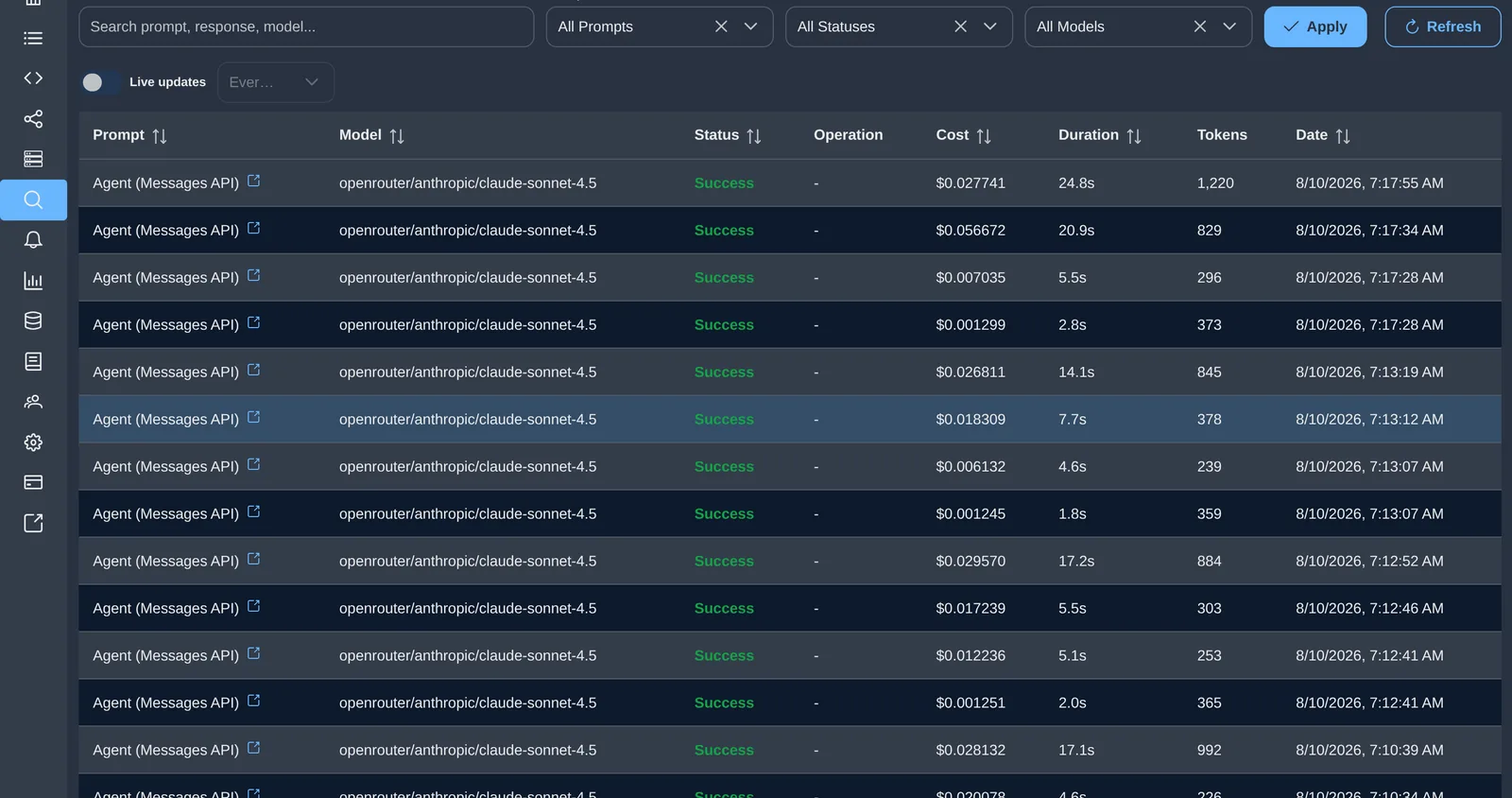Sort table by Date column
Screen dimensions: 1512x798
click(1343, 136)
